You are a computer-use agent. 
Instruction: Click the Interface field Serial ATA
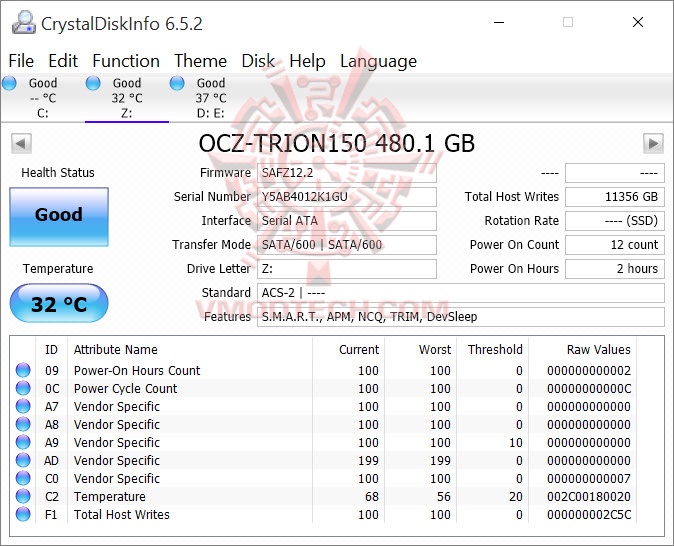347,221
